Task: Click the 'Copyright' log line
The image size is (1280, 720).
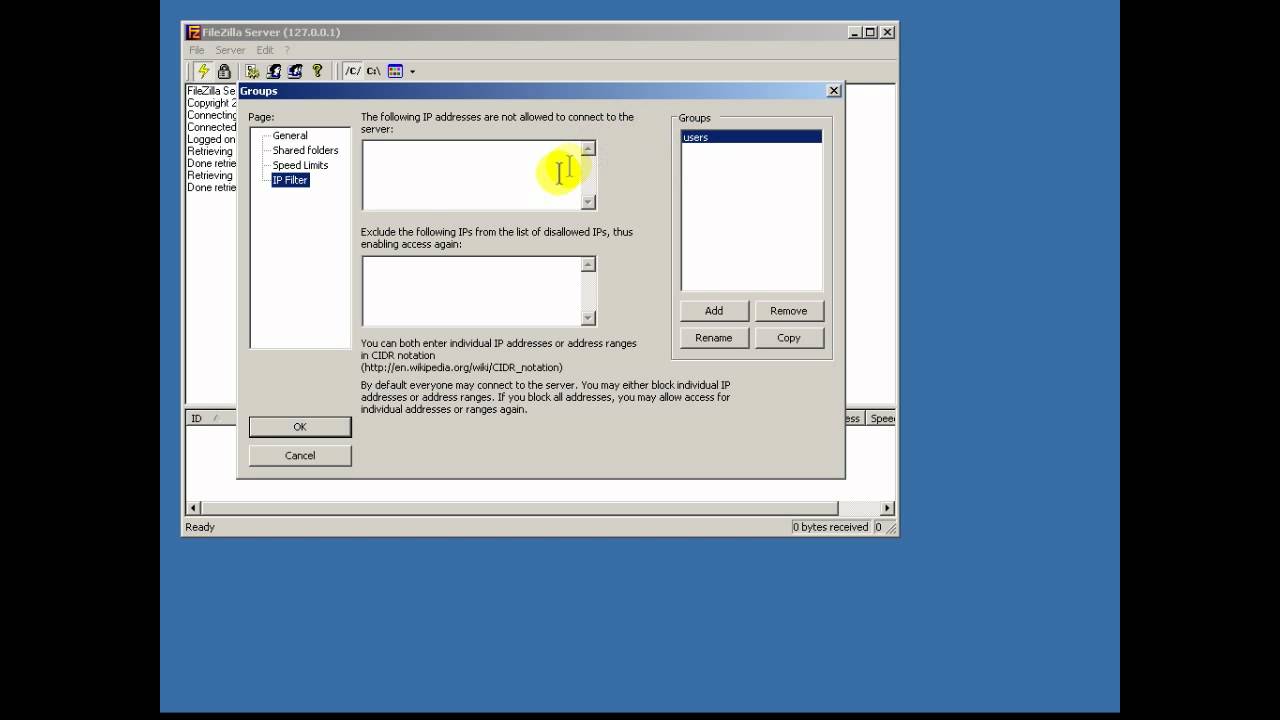Action: coord(211,103)
